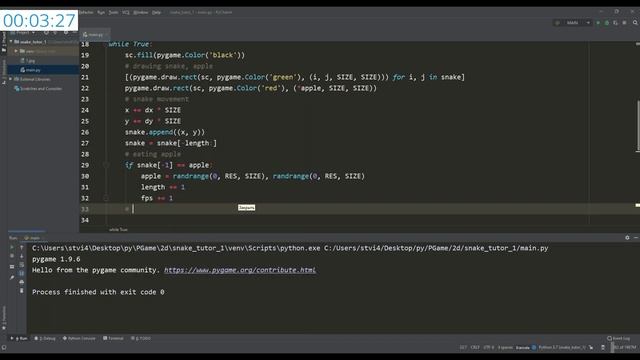The width and height of the screenshot is (640, 360).
Task: Open the Project tool window strip
Action: click(x=4, y=41)
